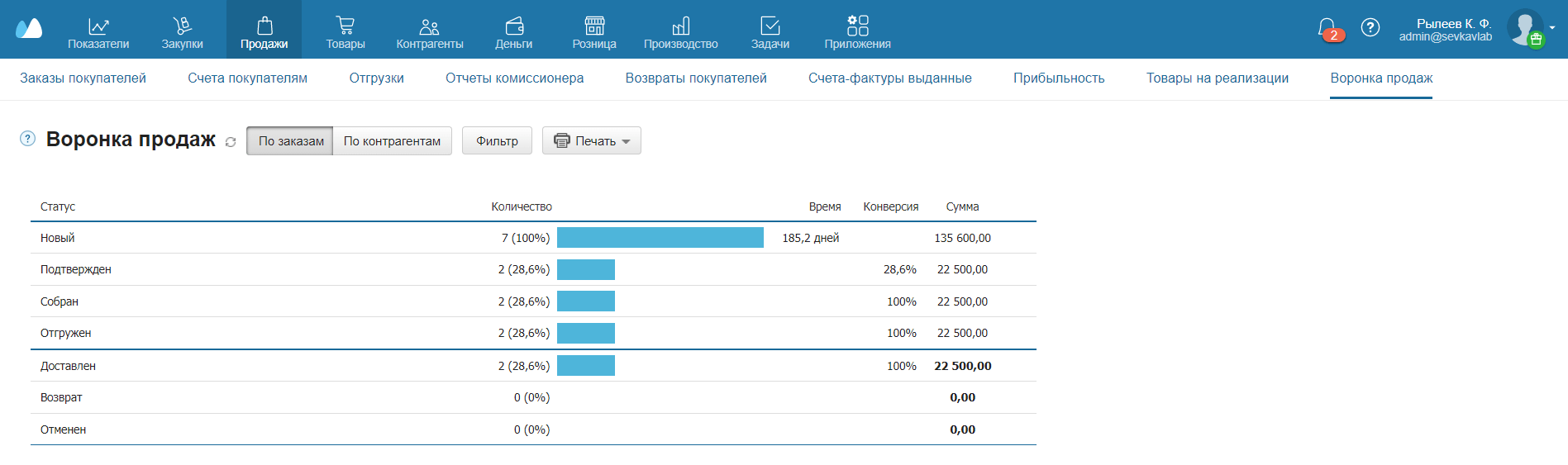Image resolution: width=1568 pixels, height=465 pixels.
Task: Click the help icon beside Воронка продаж
Action: tap(27, 139)
